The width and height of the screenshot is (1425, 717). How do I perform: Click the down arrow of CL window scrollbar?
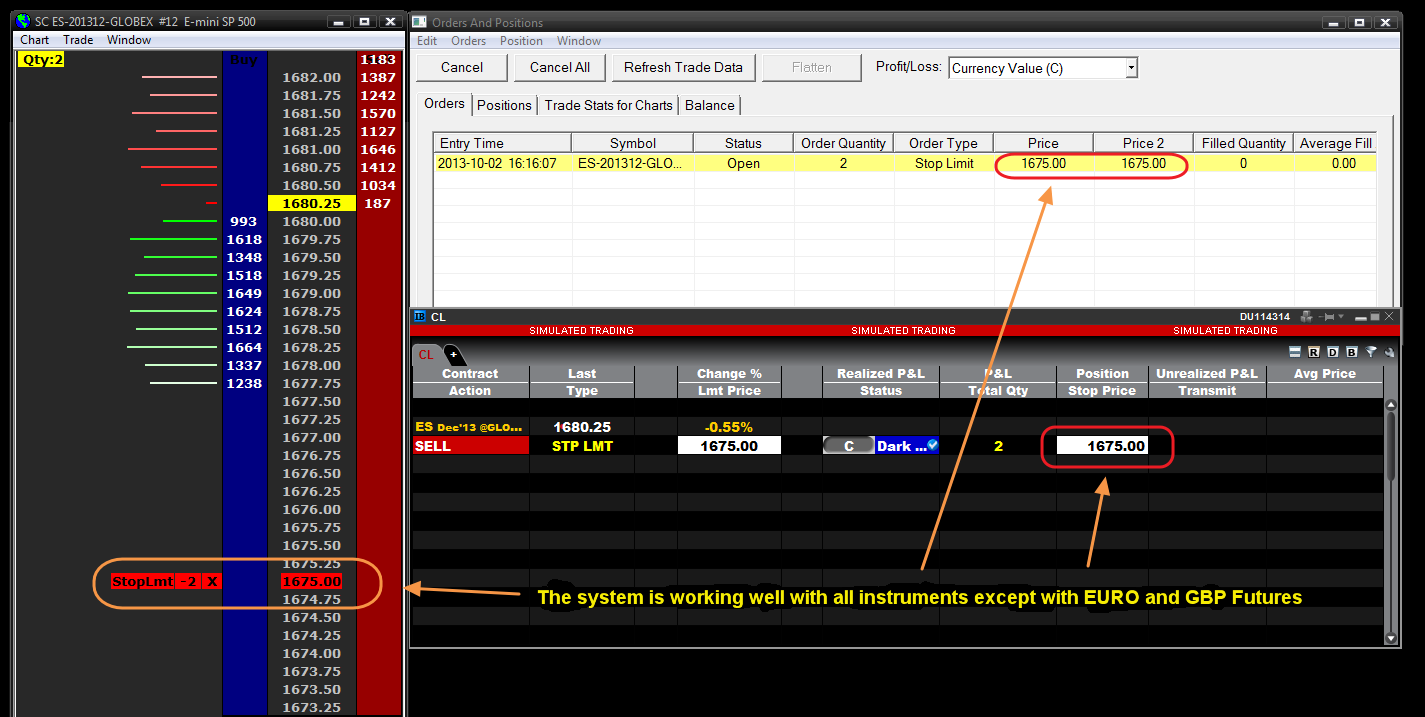[x=1391, y=637]
